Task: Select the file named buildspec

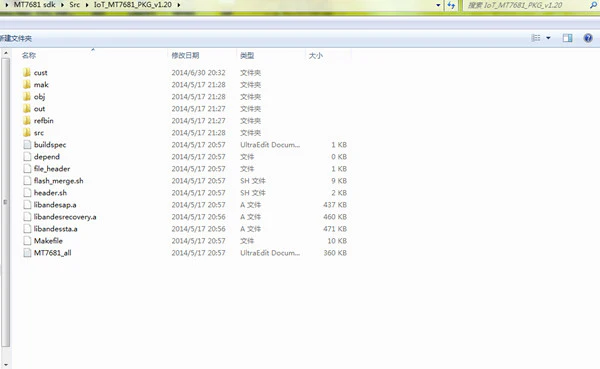Action: pos(50,145)
